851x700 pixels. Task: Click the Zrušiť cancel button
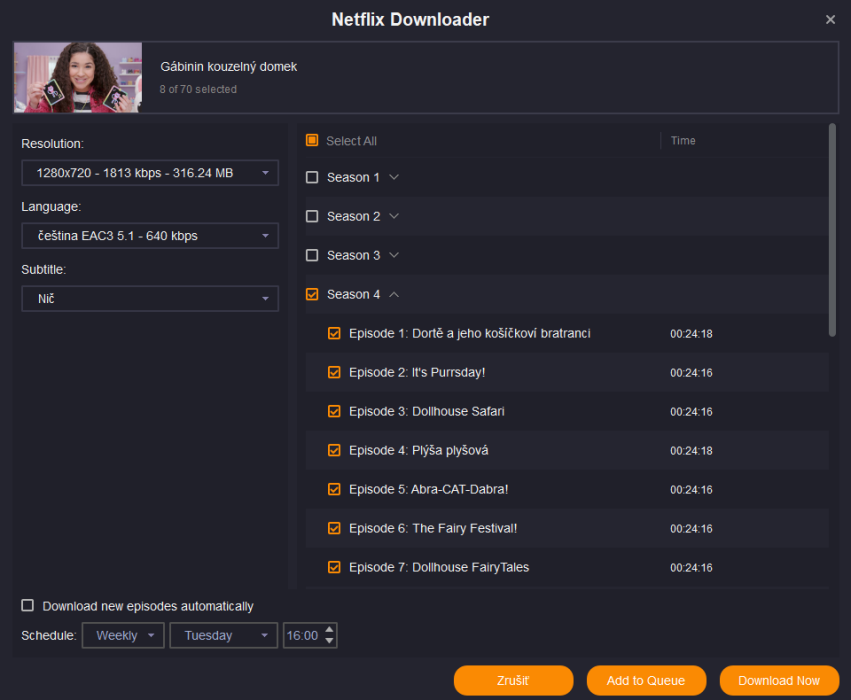click(513, 681)
